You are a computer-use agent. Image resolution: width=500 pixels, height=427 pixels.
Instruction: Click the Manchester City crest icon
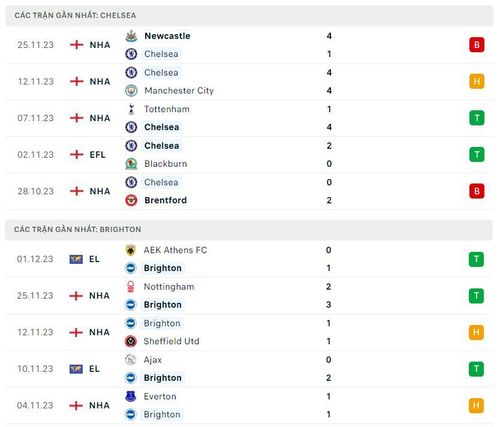(x=131, y=90)
